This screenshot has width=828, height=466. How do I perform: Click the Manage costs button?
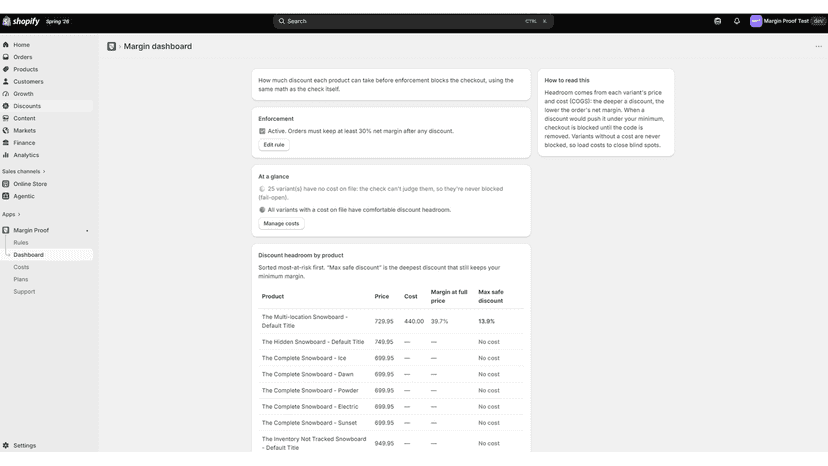click(281, 223)
